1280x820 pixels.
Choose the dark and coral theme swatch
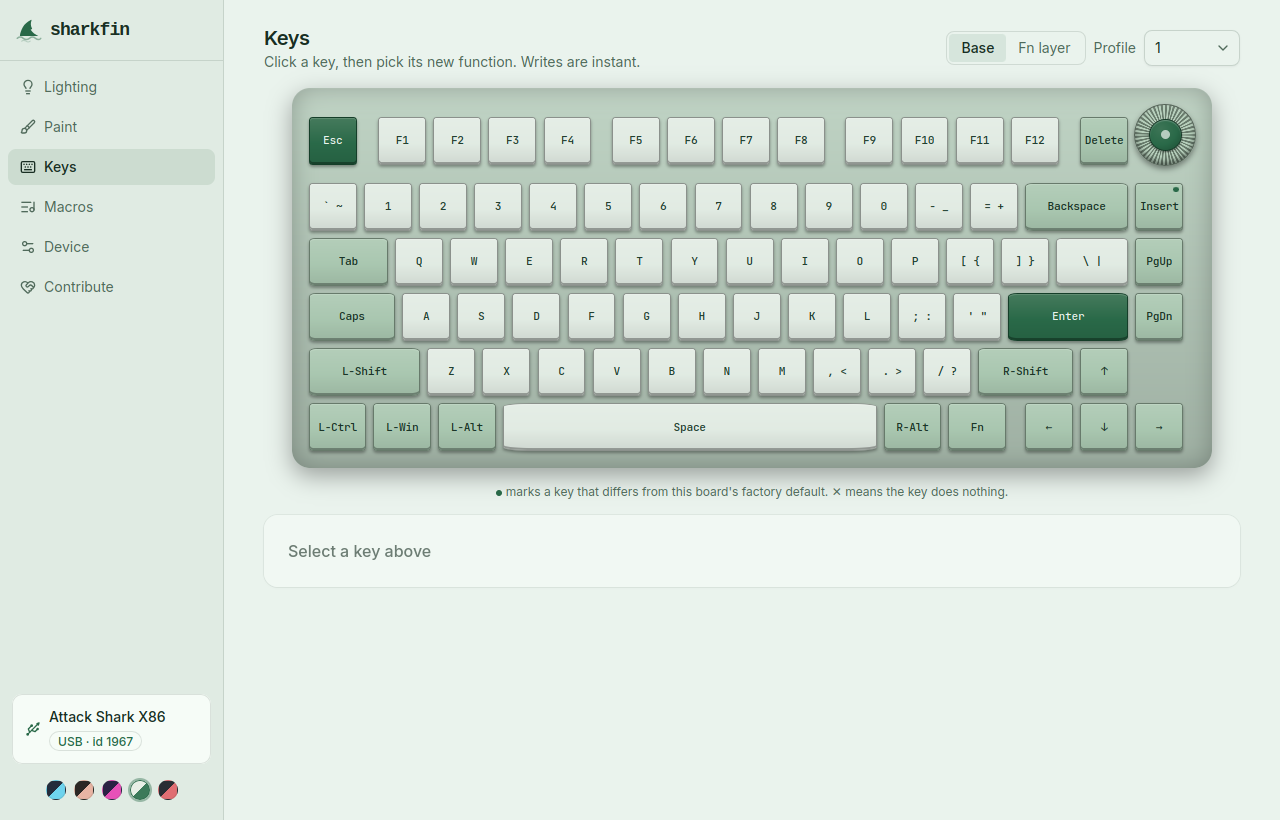click(168, 790)
